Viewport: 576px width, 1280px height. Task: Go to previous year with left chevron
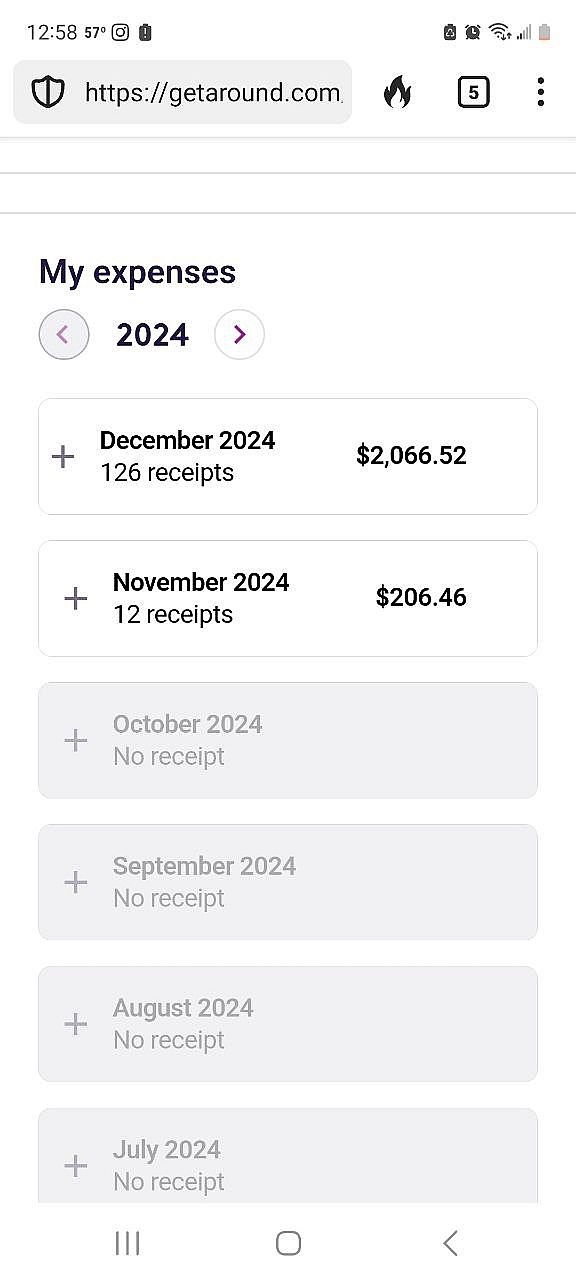pyautogui.click(x=64, y=335)
